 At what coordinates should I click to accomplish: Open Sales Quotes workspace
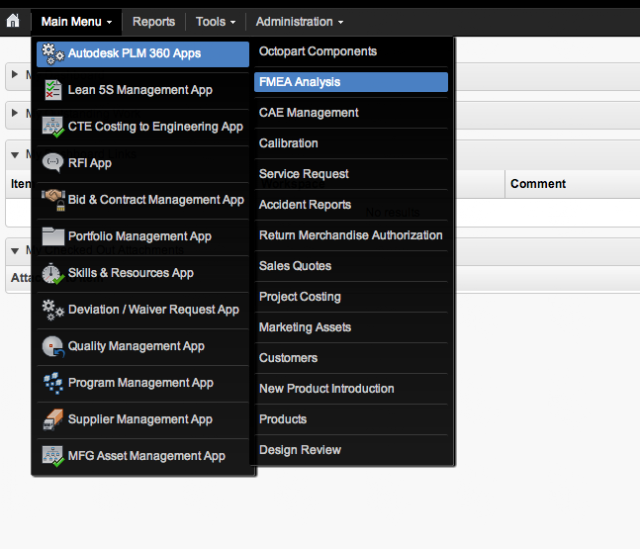[351, 266]
